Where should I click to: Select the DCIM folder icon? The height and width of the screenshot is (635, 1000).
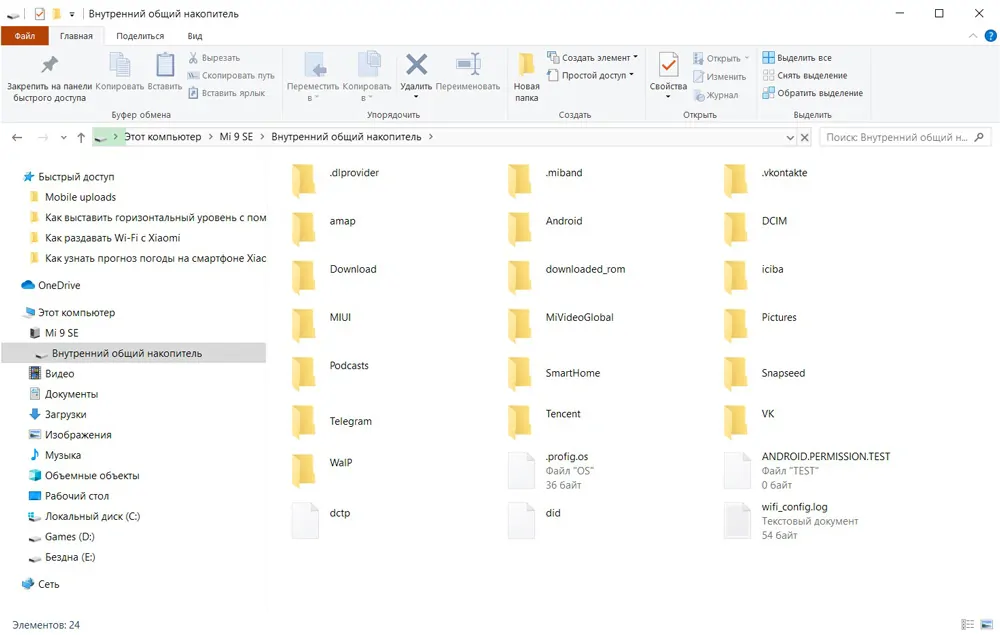click(x=735, y=229)
